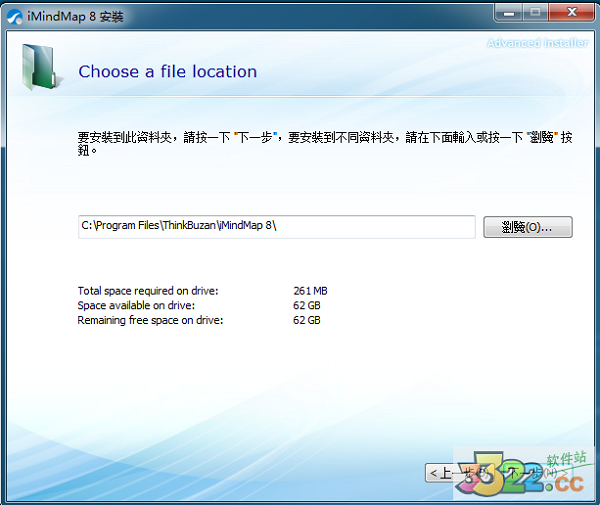This screenshot has width=600, height=505.
Task: Click 'Total space required on drive:' label
Action: pyautogui.click(x=148, y=291)
